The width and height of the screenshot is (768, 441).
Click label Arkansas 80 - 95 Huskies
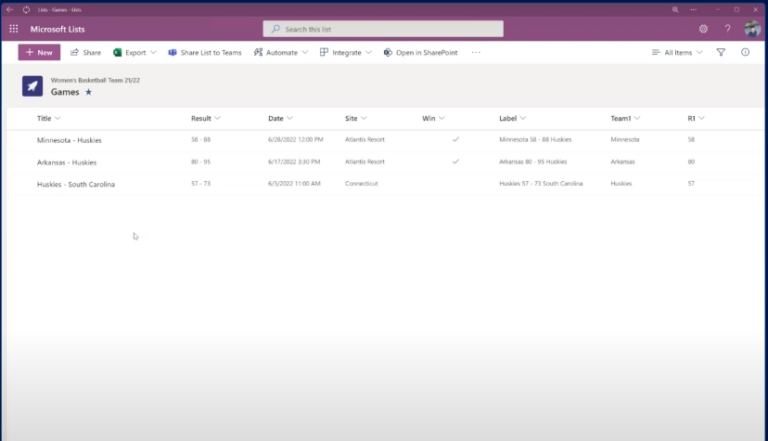pos(533,161)
